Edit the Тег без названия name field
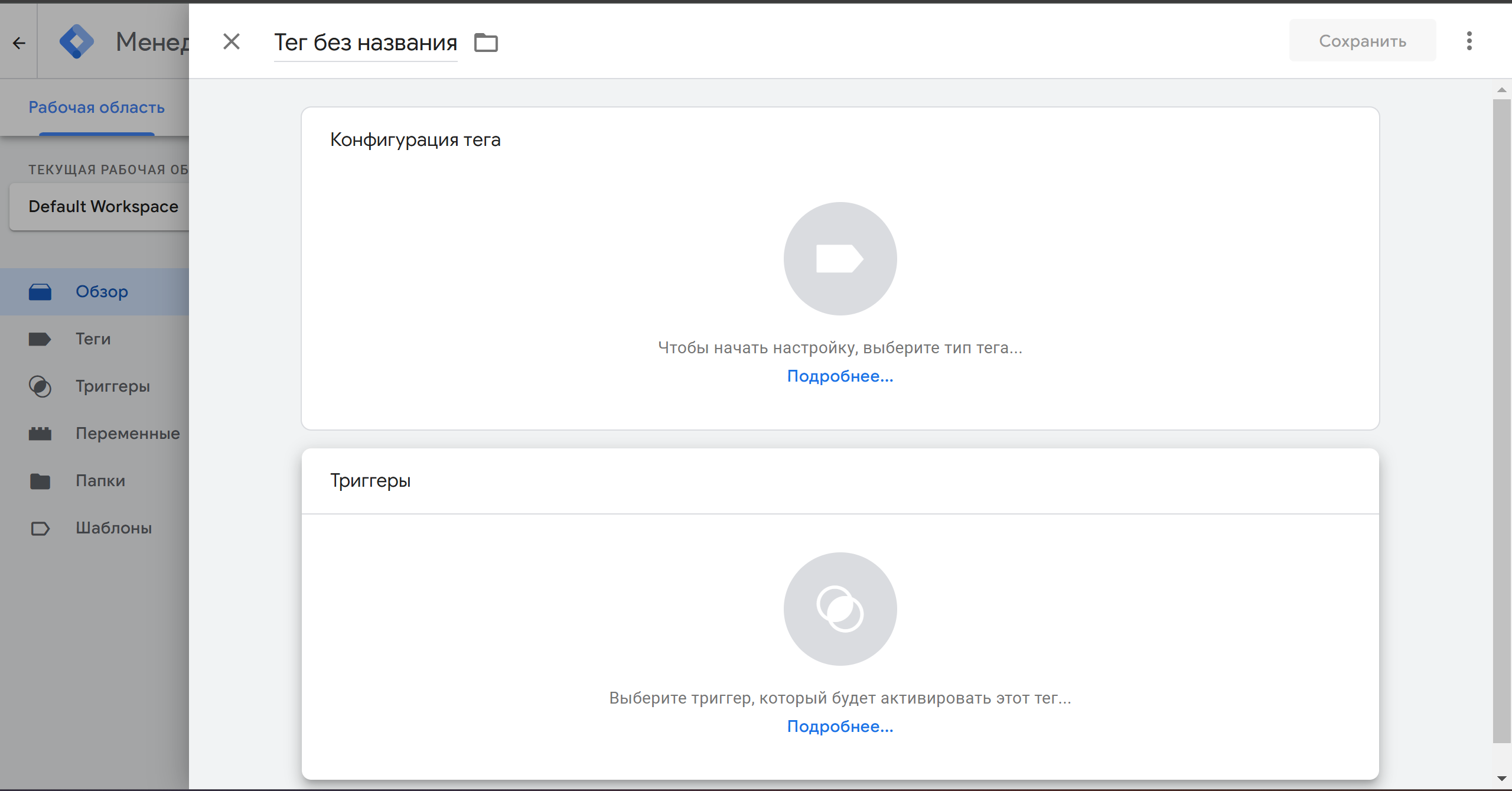Viewport: 1512px width, 791px height. [366, 43]
